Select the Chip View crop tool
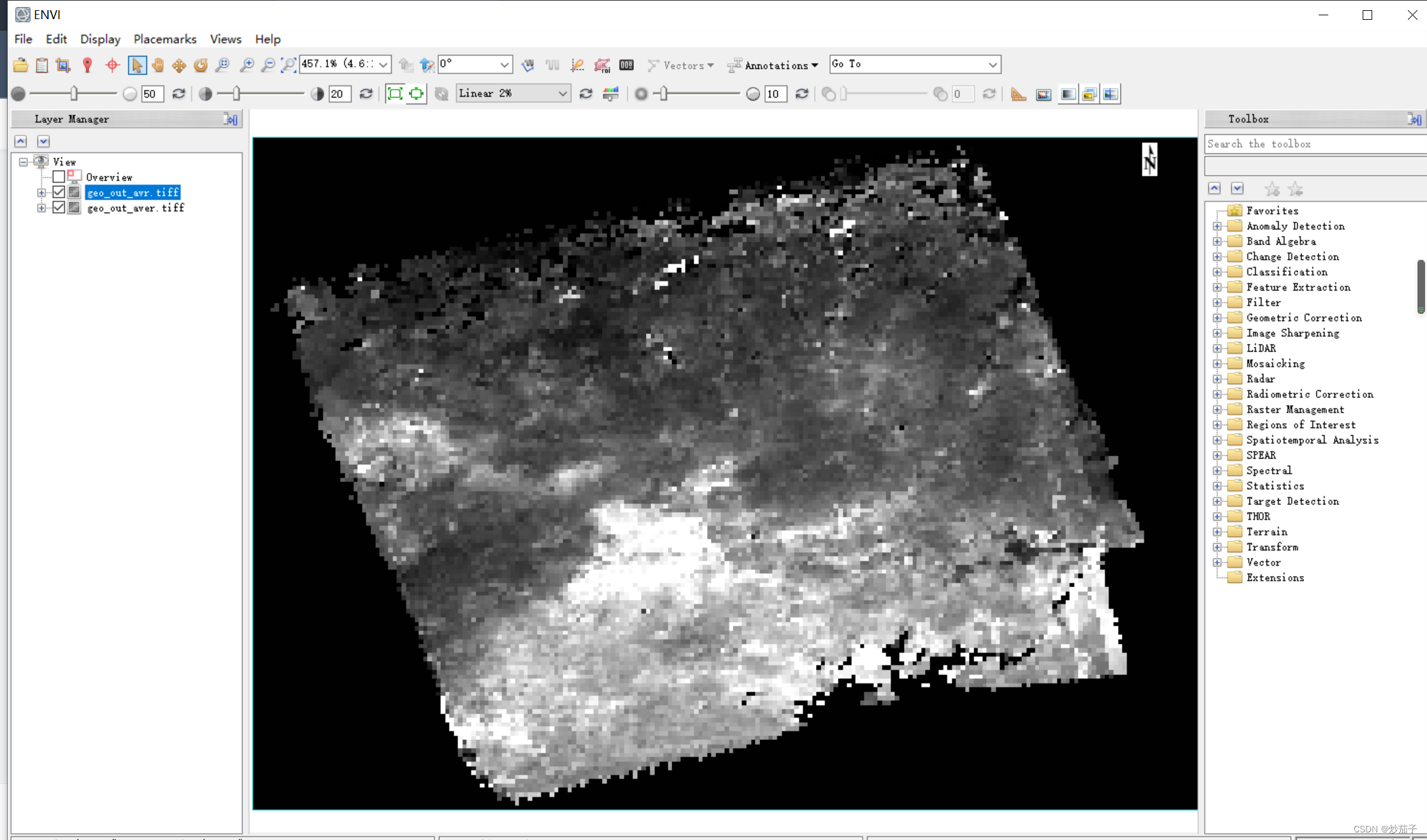 tap(63, 65)
